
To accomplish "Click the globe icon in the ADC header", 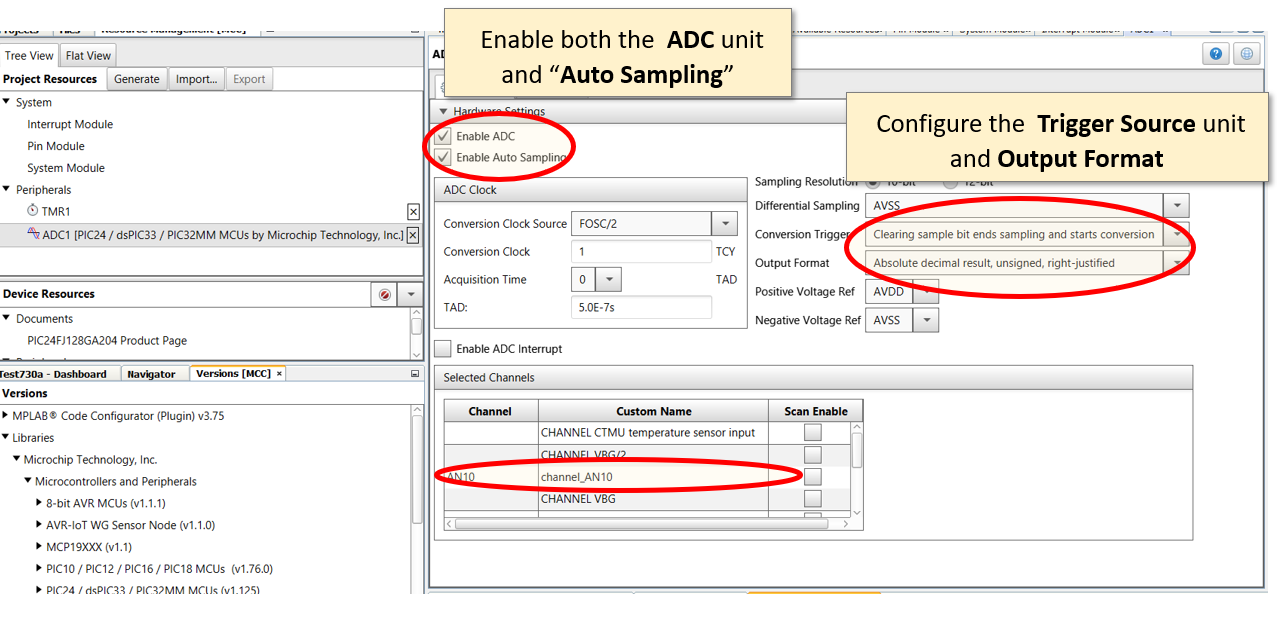I will point(1246,53).
